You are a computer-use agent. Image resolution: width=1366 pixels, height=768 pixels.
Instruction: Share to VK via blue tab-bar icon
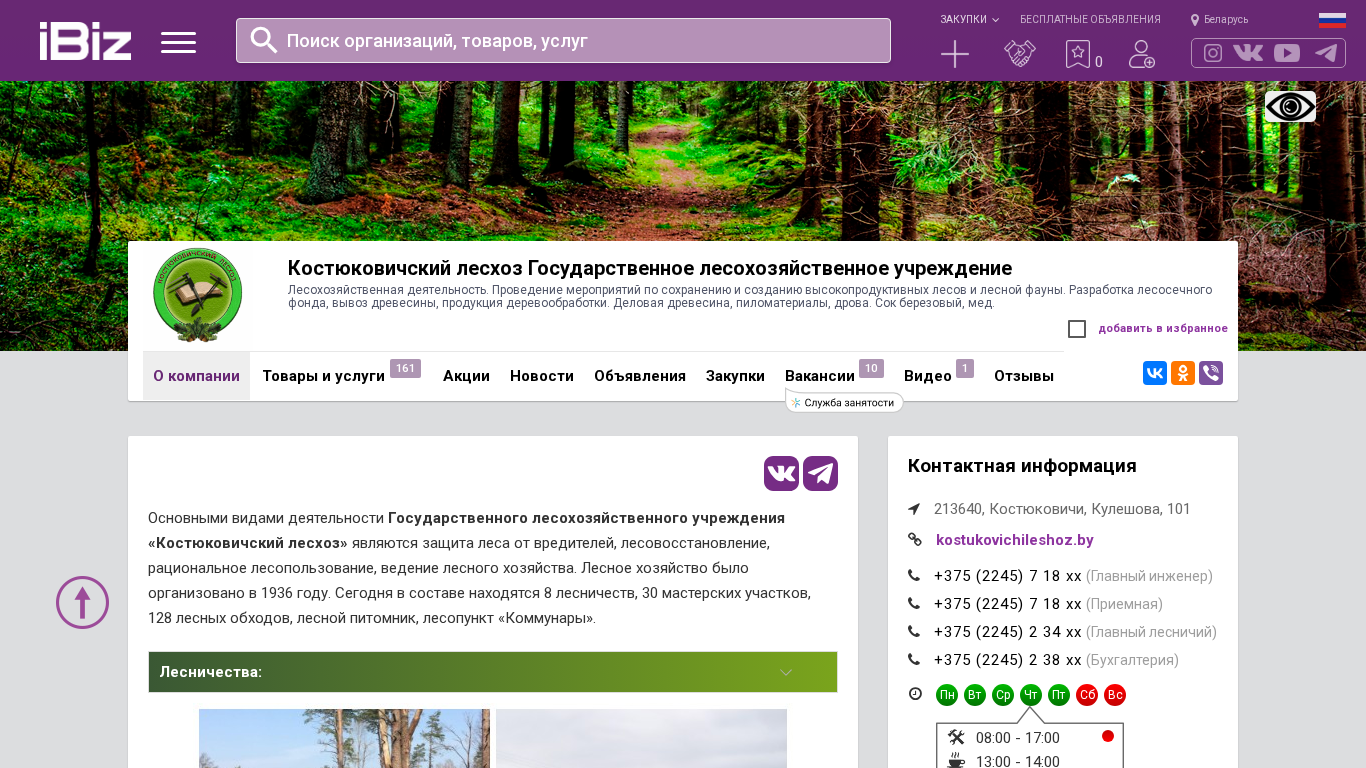[1155, 373]
